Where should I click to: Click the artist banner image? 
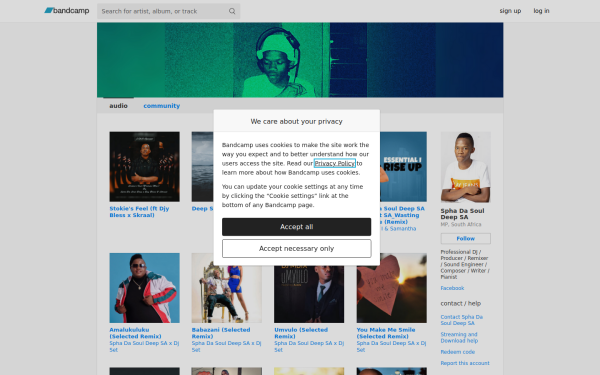pyautogui.click(x=300, y=60)
